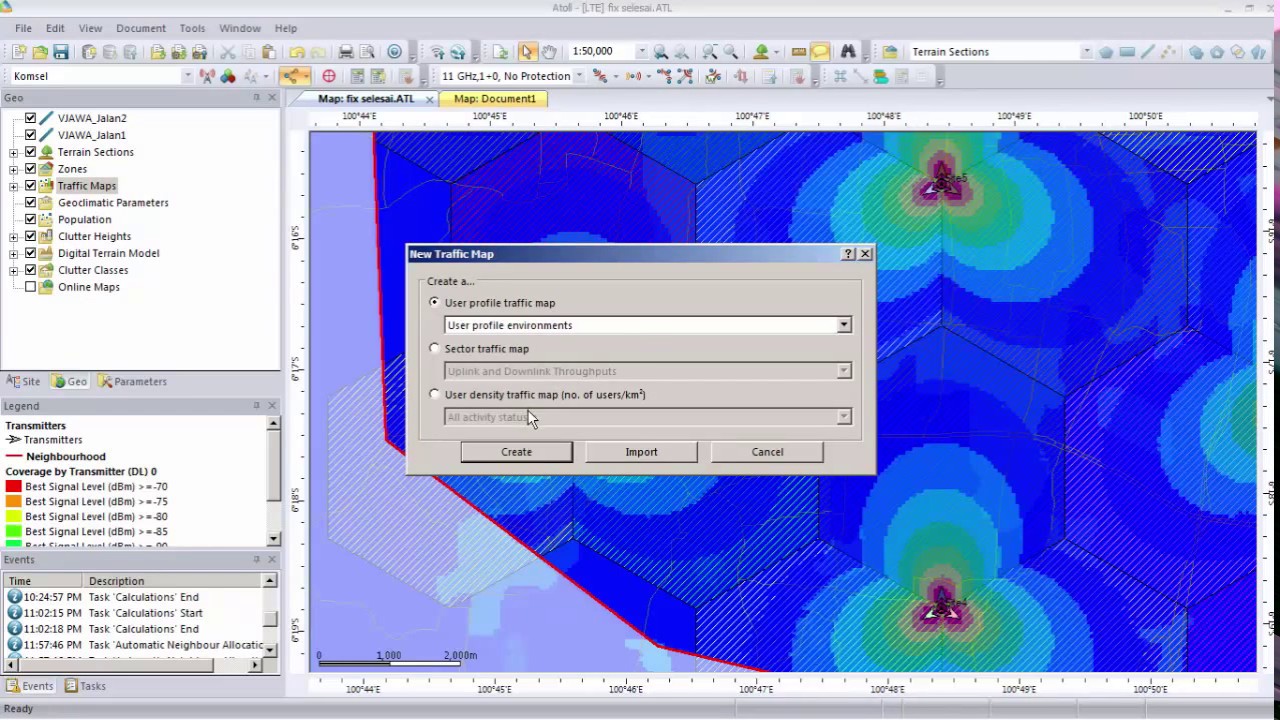Select Sector traffic map radio option
This screenshot has height=720, width=1280.
pos(434,348)
